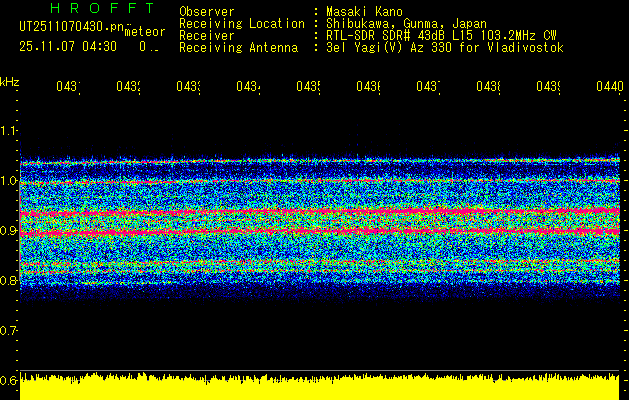The width and height of the screenshot is (629, 400).
Task: Click the 0.8 kHz axis label
Action: [x=8, y=280]
